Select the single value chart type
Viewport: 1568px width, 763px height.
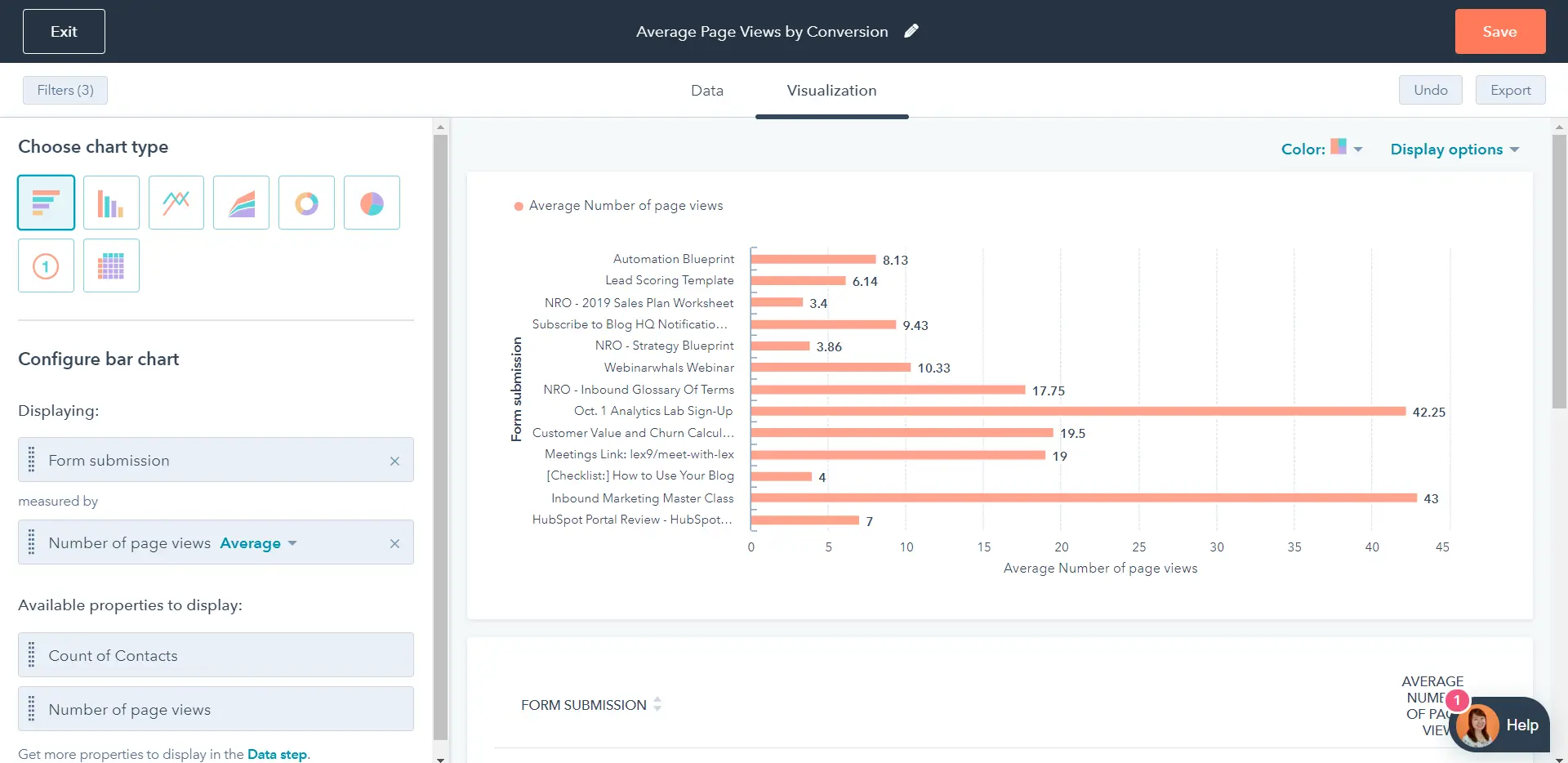click(46, 265)
